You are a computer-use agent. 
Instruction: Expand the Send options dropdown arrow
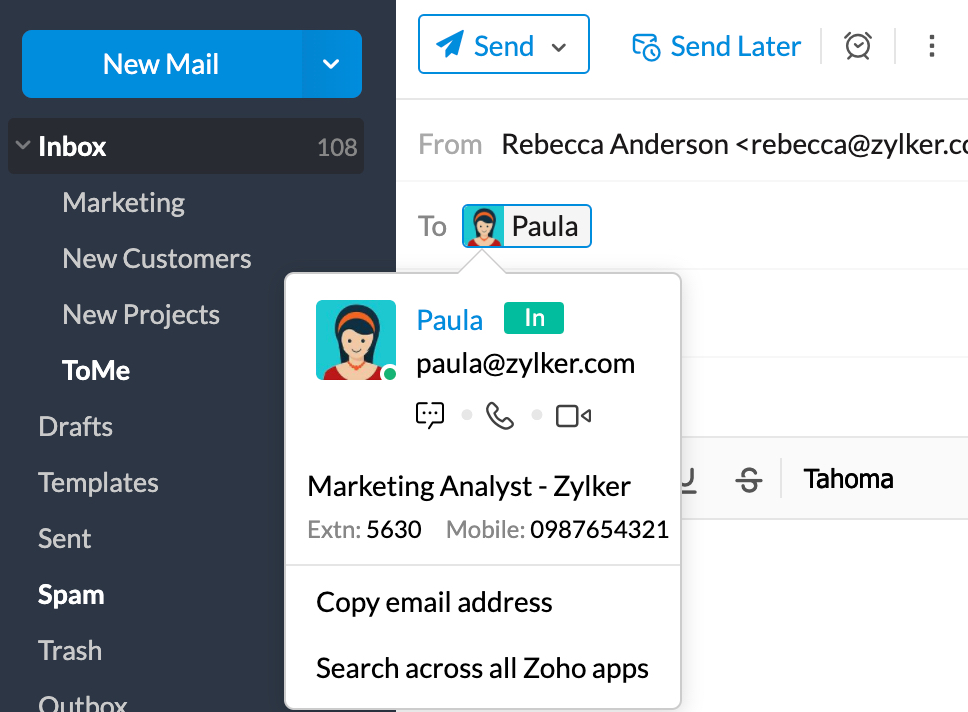coord(560,47)
